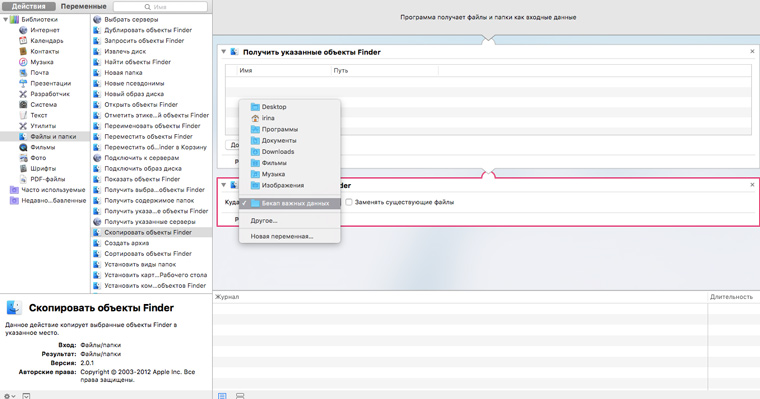The image size is (760, 399).
Task: Toggle the description panel visibility button
Action: click(x=26, y=396)
